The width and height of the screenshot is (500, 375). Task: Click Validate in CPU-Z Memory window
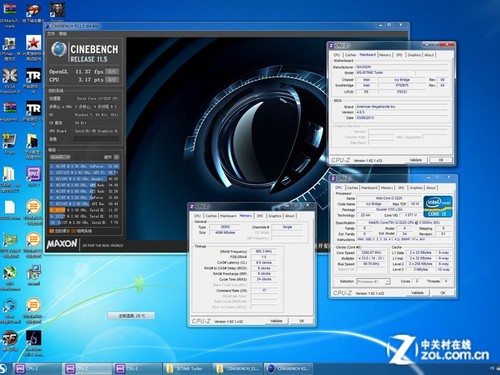click(x=276, y=321)
